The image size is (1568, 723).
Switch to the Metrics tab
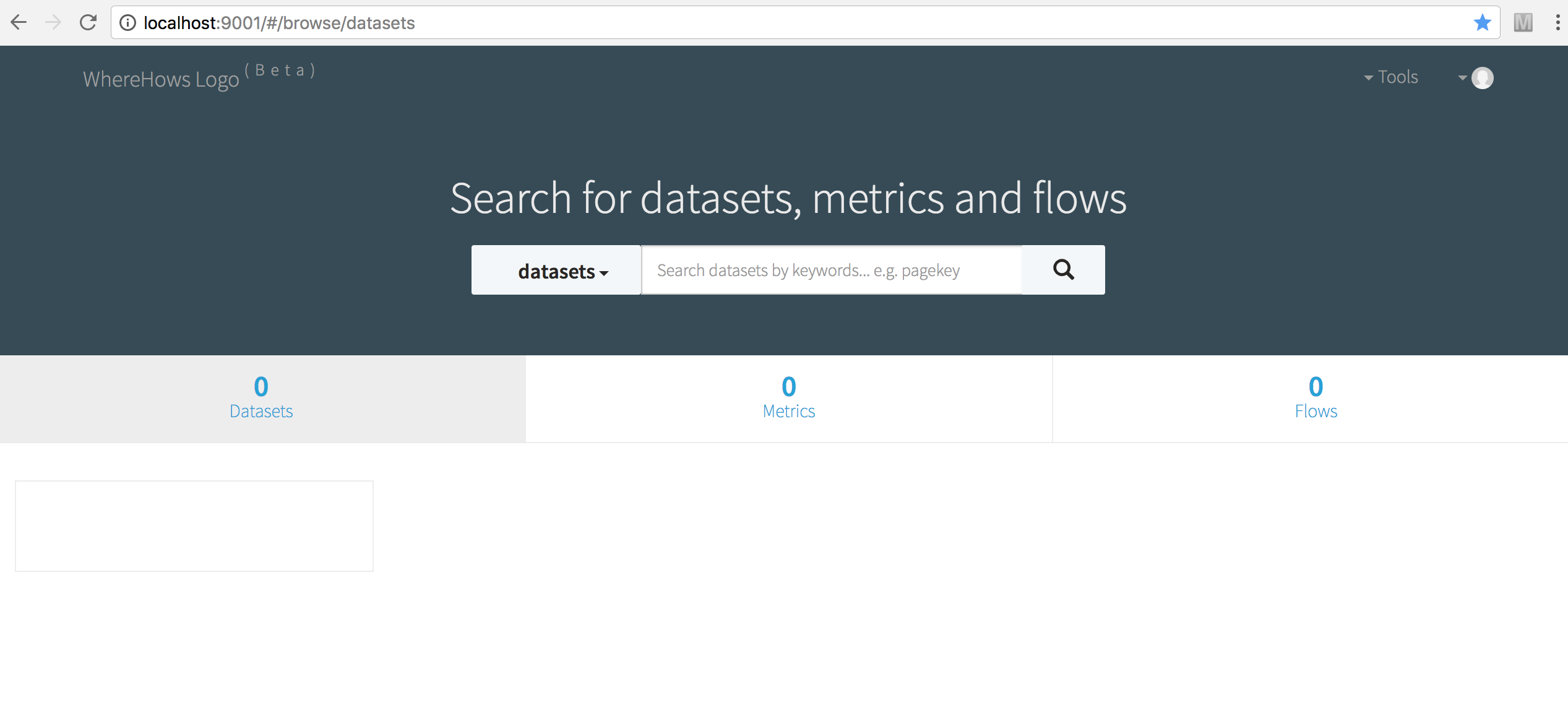tap(788, 399)
